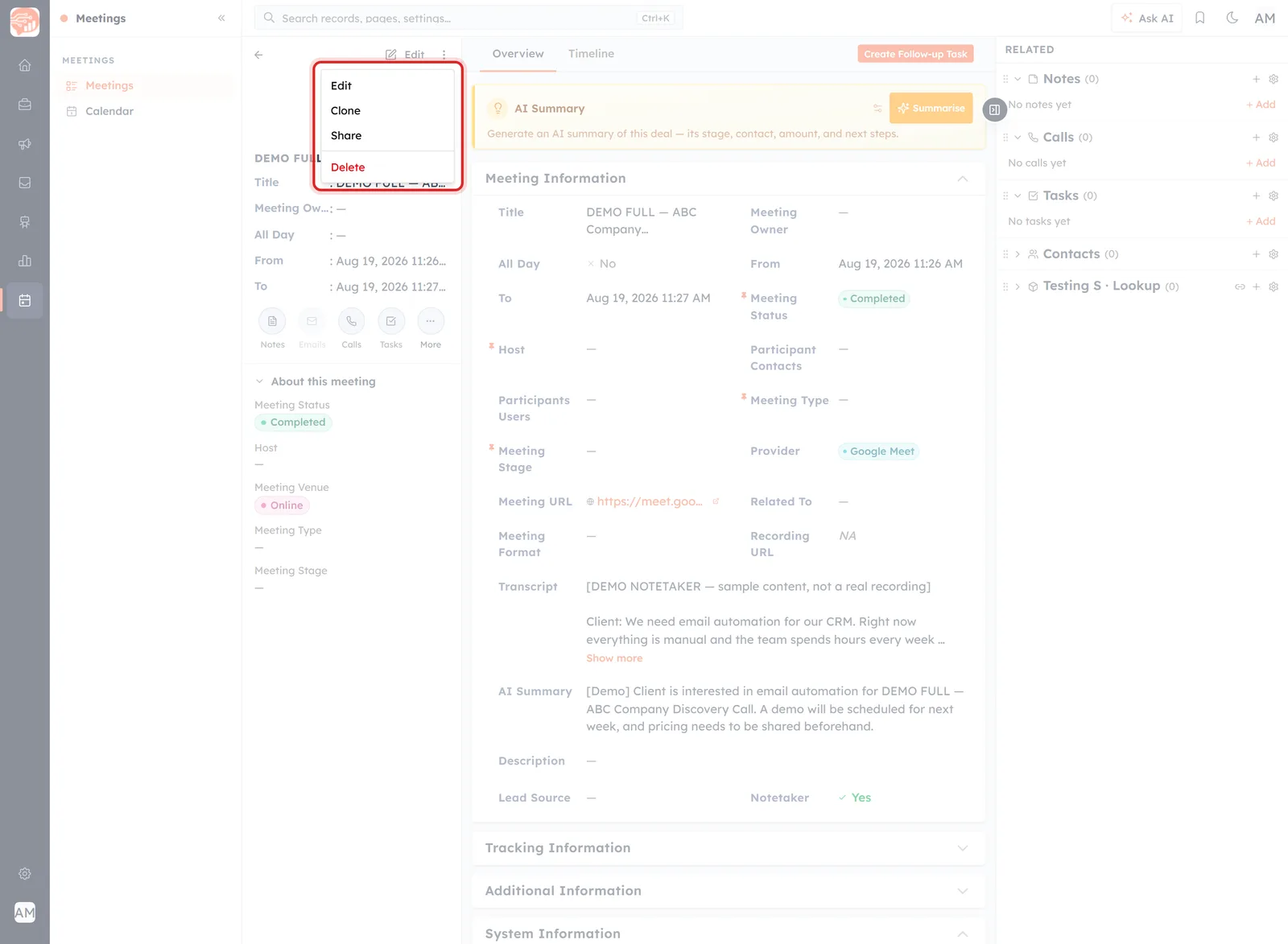The image size is (1288, 944).
Task: Expand the Additional Information section
Action: (963, 891)
